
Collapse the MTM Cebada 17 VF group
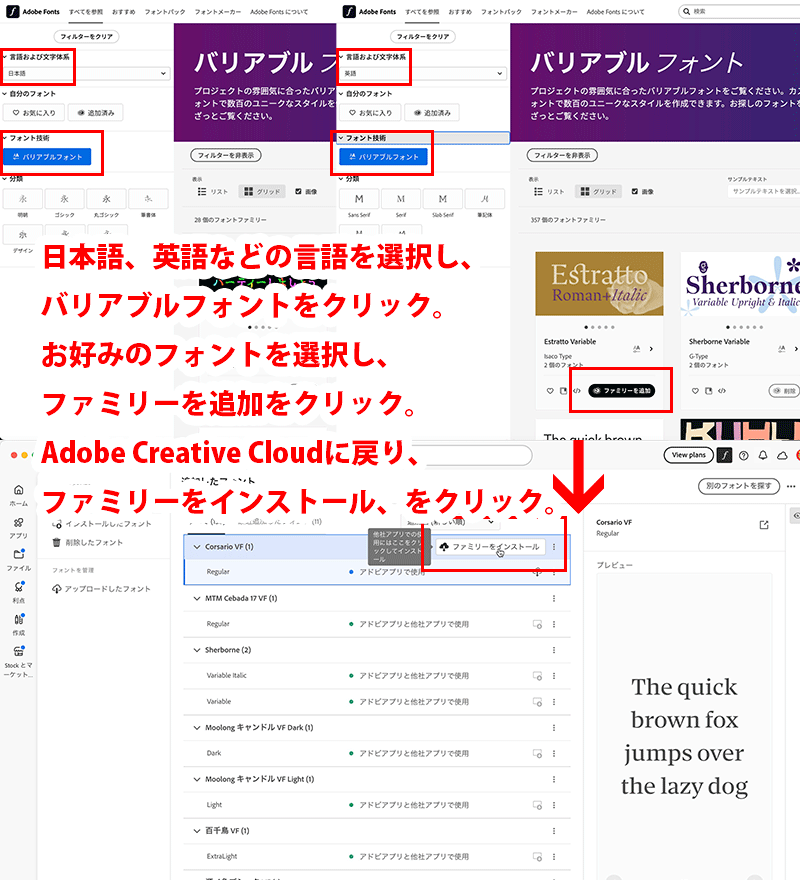[x=196, y=599]
